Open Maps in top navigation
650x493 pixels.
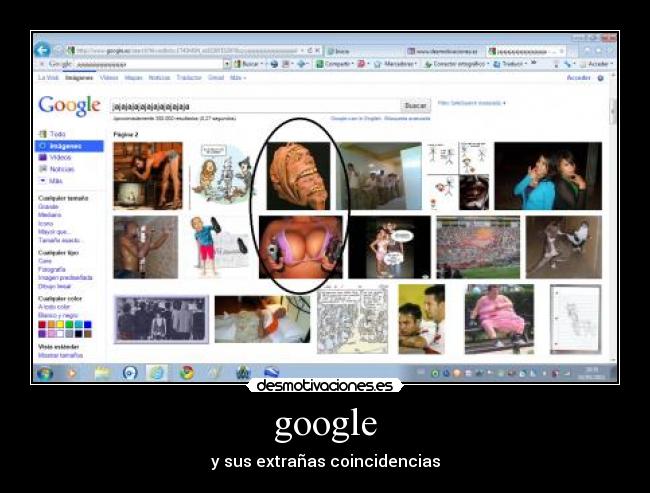pyautogui.click(x=133, y=78)
